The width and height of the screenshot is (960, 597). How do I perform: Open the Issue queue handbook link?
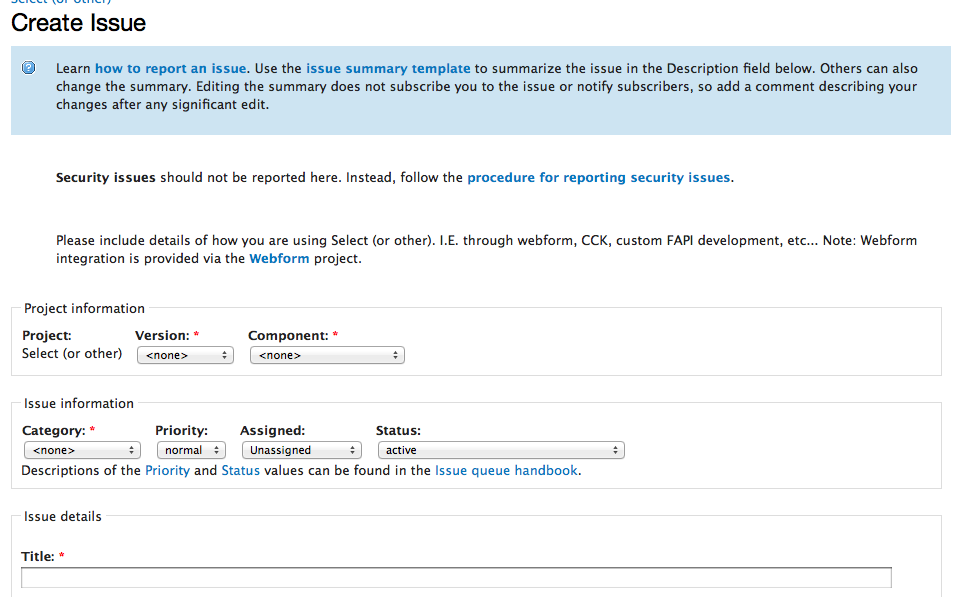pyautogui.click(x=506, y=471)
